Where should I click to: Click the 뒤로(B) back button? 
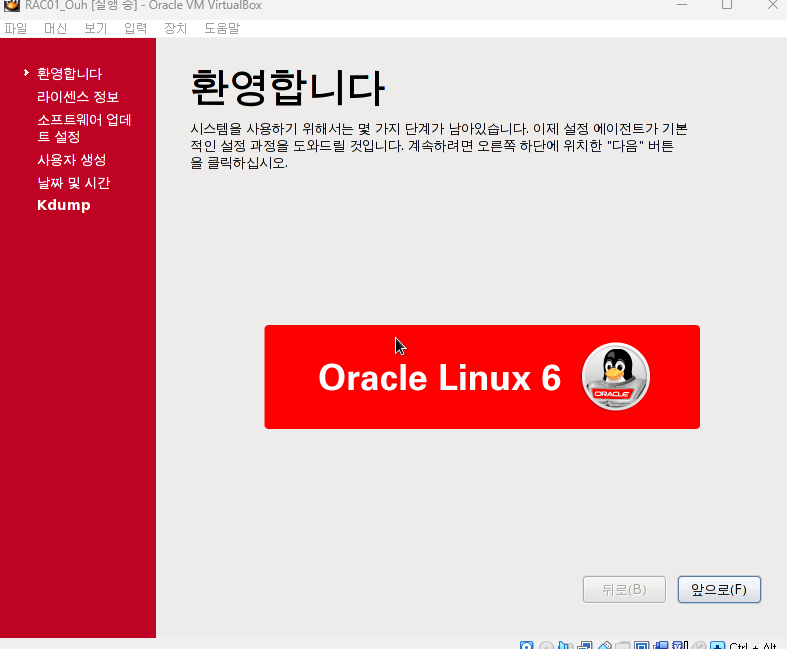tap(624, 589)
